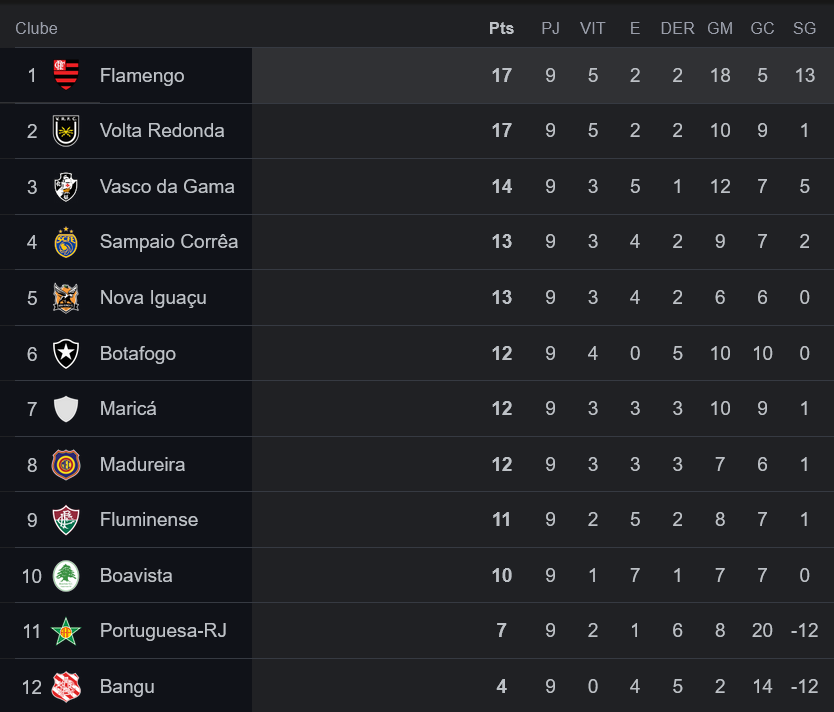Select the Clube column header
This screenshot has height=712, width=834.
(36, 28)
